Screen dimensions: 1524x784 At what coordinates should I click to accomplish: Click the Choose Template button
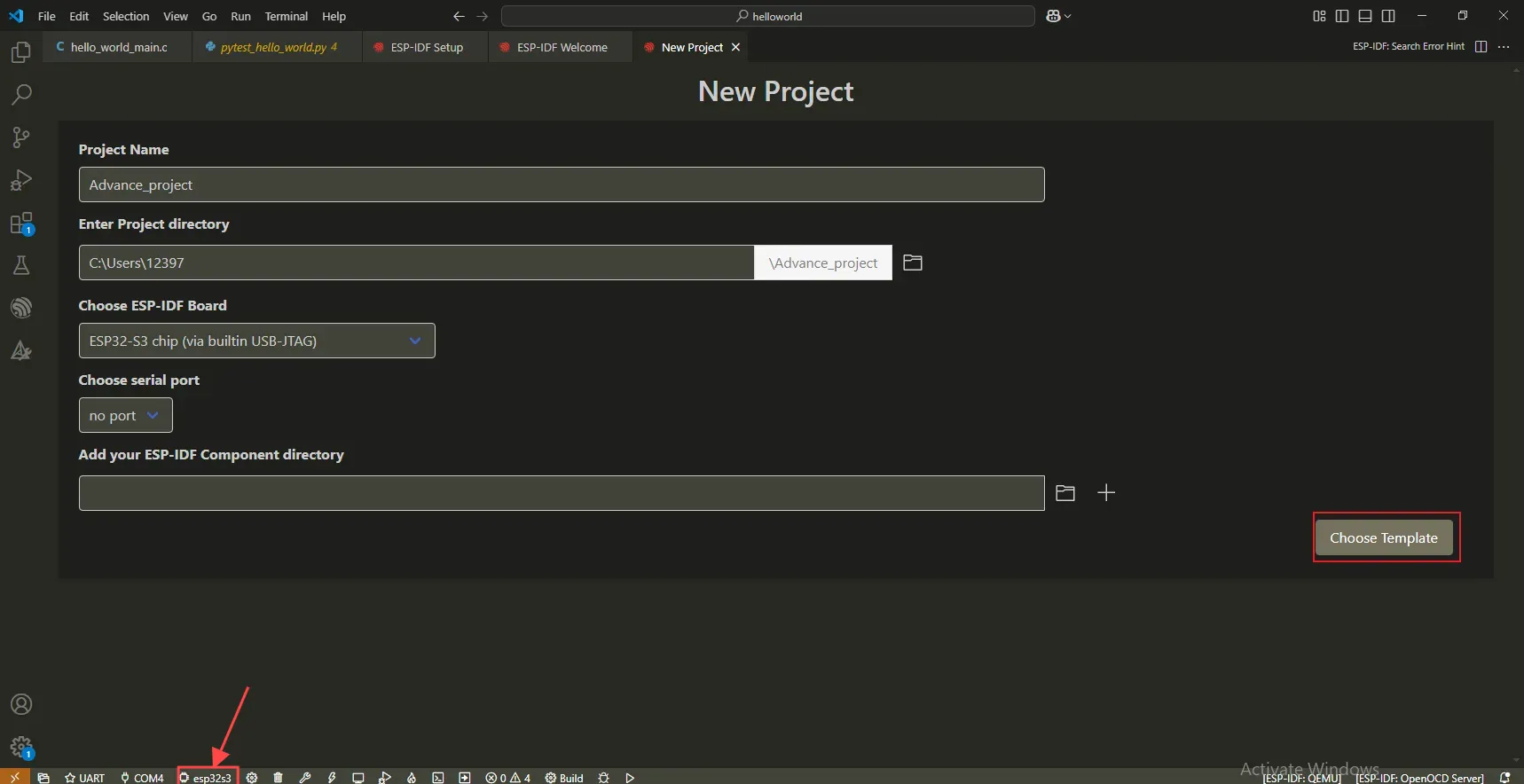[1383, 537]
